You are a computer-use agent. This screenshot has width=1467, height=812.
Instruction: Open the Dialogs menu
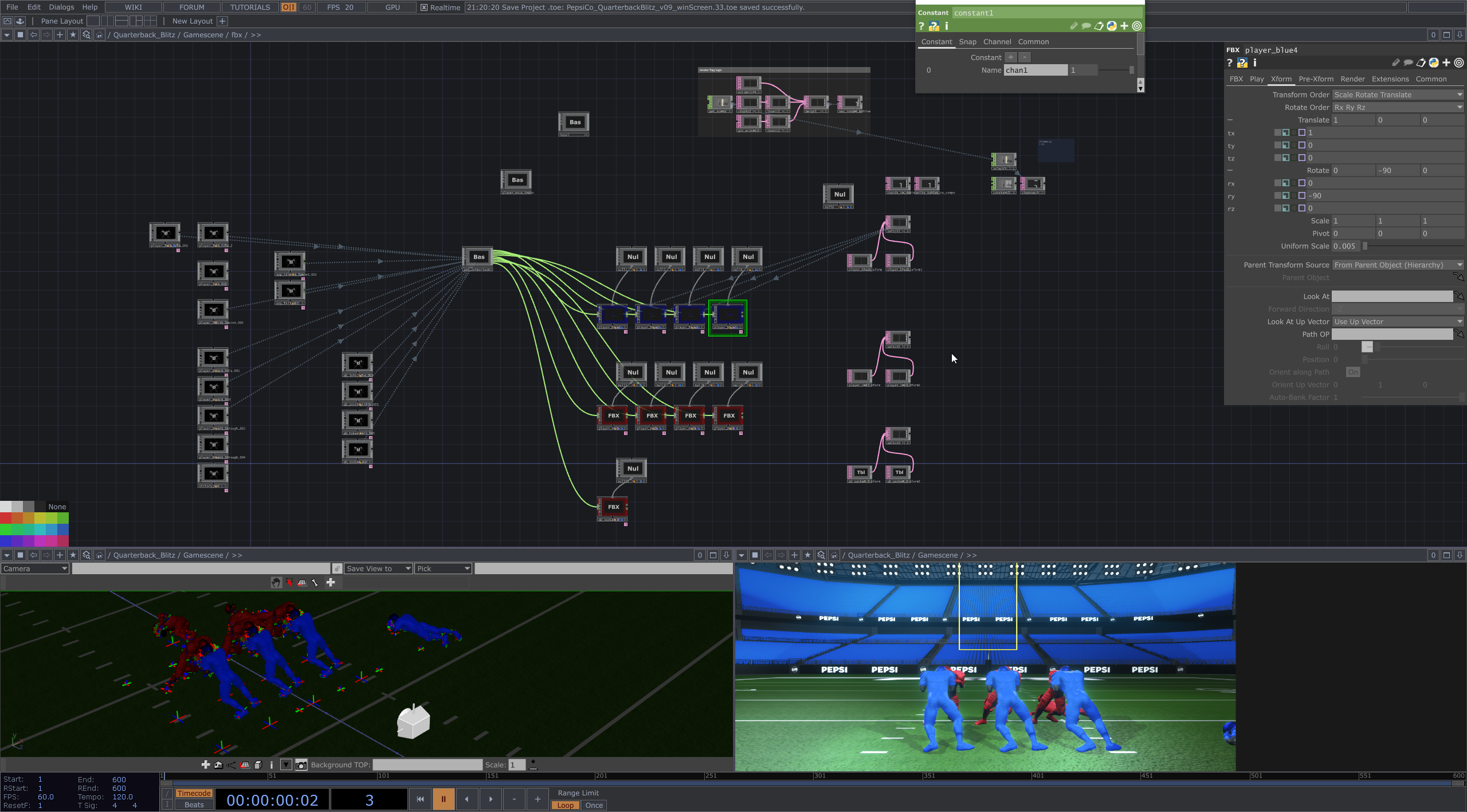click(61, 7)
